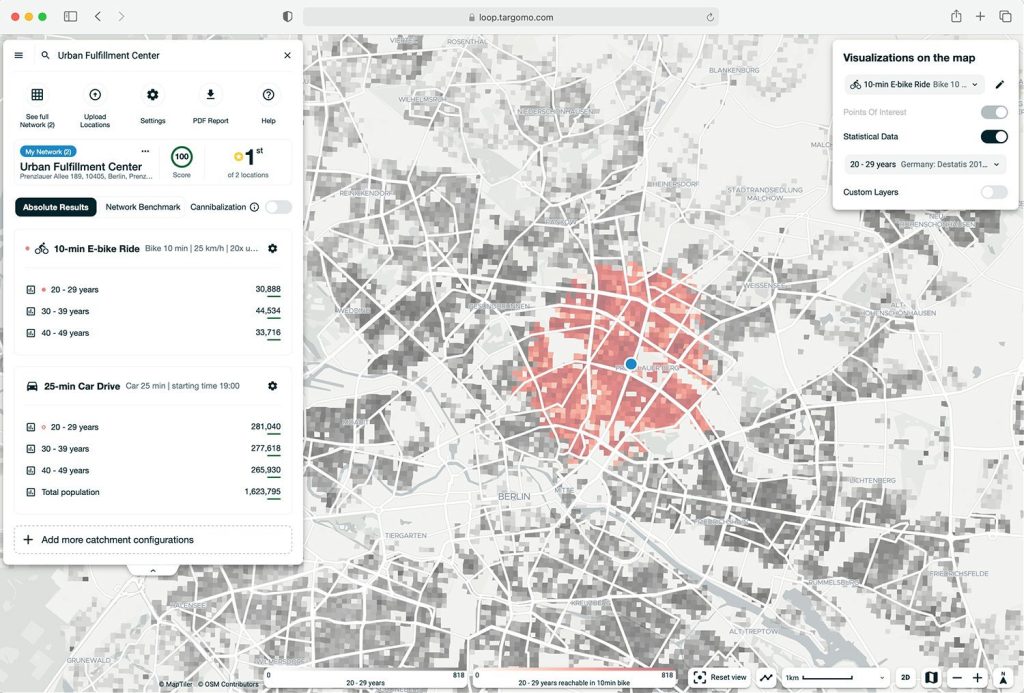Reload the page in Safari
1024x693 pixels.
[x=710, y=17]
